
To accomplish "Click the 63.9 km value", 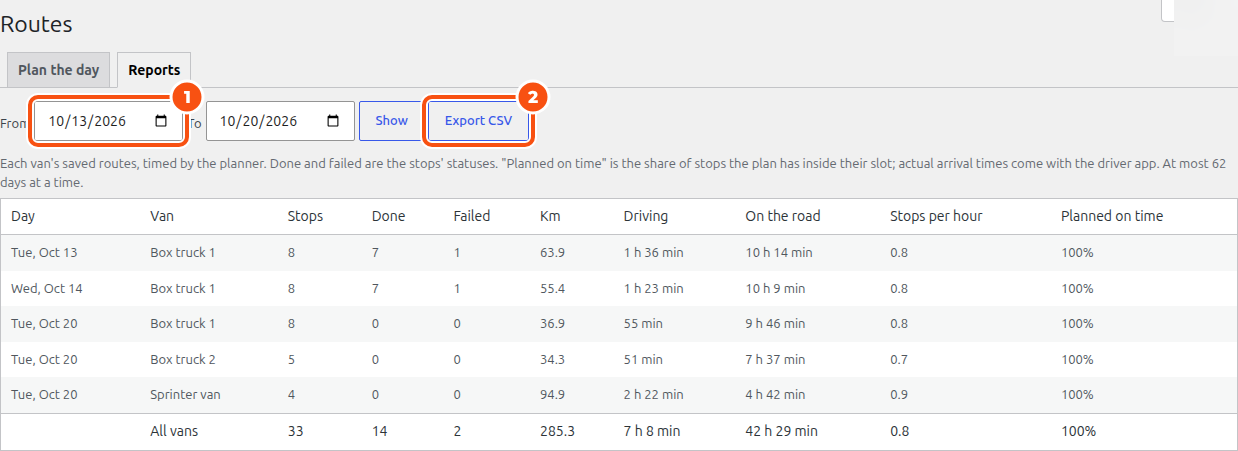I will pos(552,253).
